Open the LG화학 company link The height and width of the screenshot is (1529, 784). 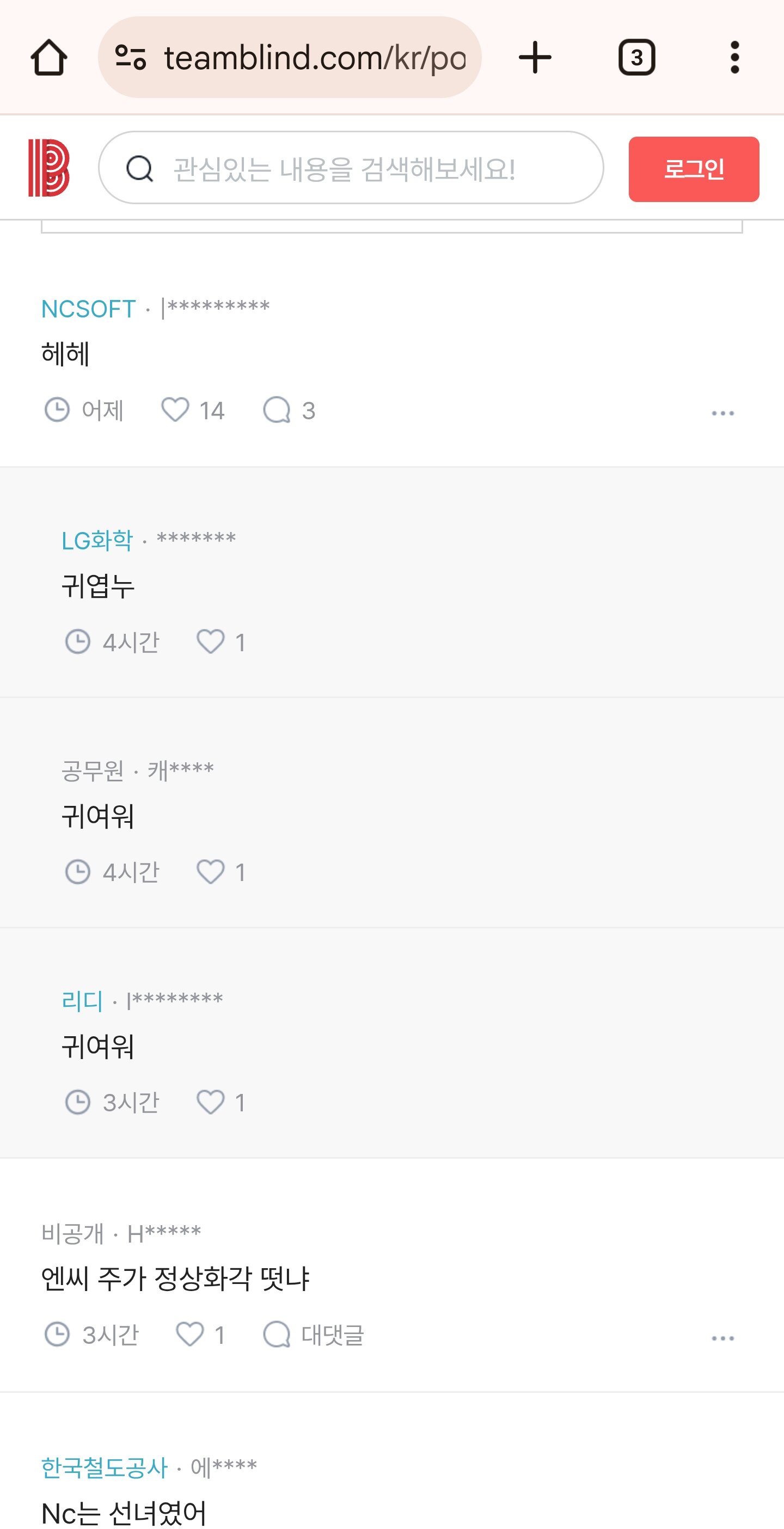[x=97, y=541]
